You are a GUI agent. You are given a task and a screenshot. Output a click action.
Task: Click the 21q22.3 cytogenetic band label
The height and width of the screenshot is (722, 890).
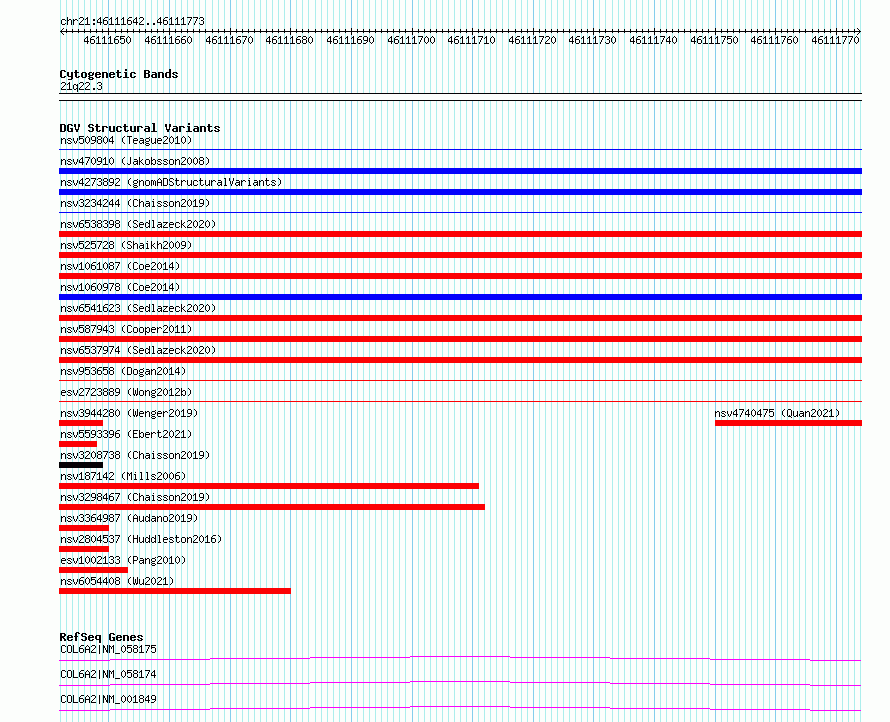click(81, 86)
